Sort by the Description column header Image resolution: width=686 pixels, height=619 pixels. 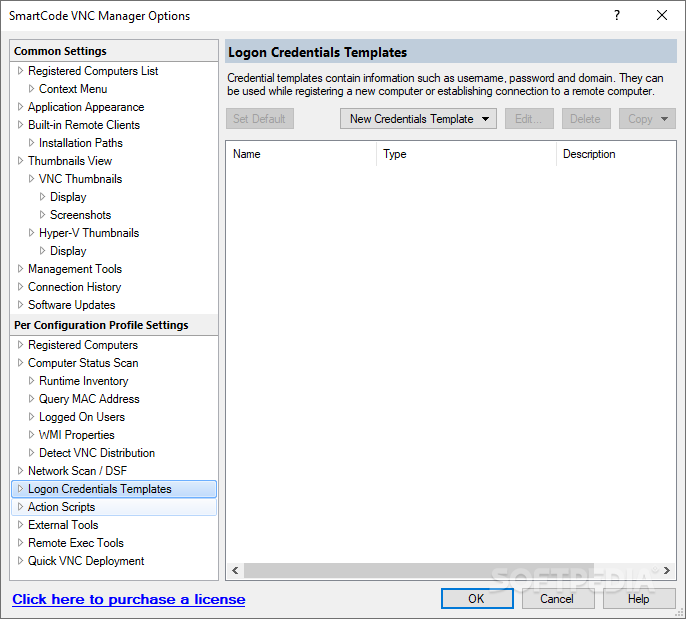(616, 154)
